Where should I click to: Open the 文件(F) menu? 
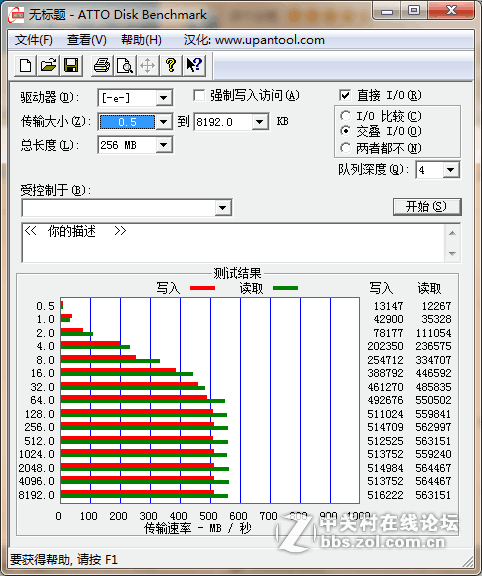tap(33, 40)
